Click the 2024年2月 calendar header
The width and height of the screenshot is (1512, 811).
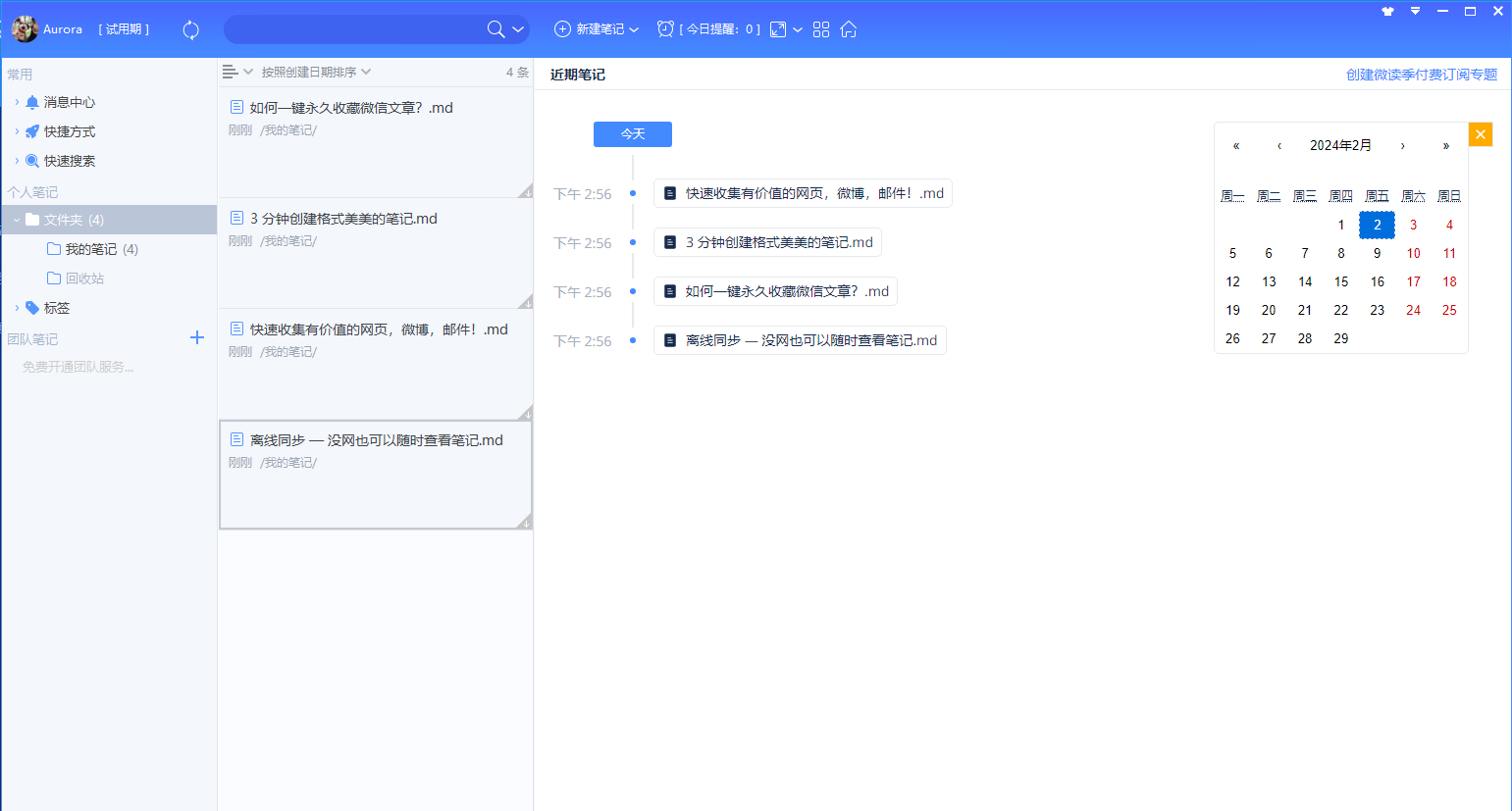1341,145
